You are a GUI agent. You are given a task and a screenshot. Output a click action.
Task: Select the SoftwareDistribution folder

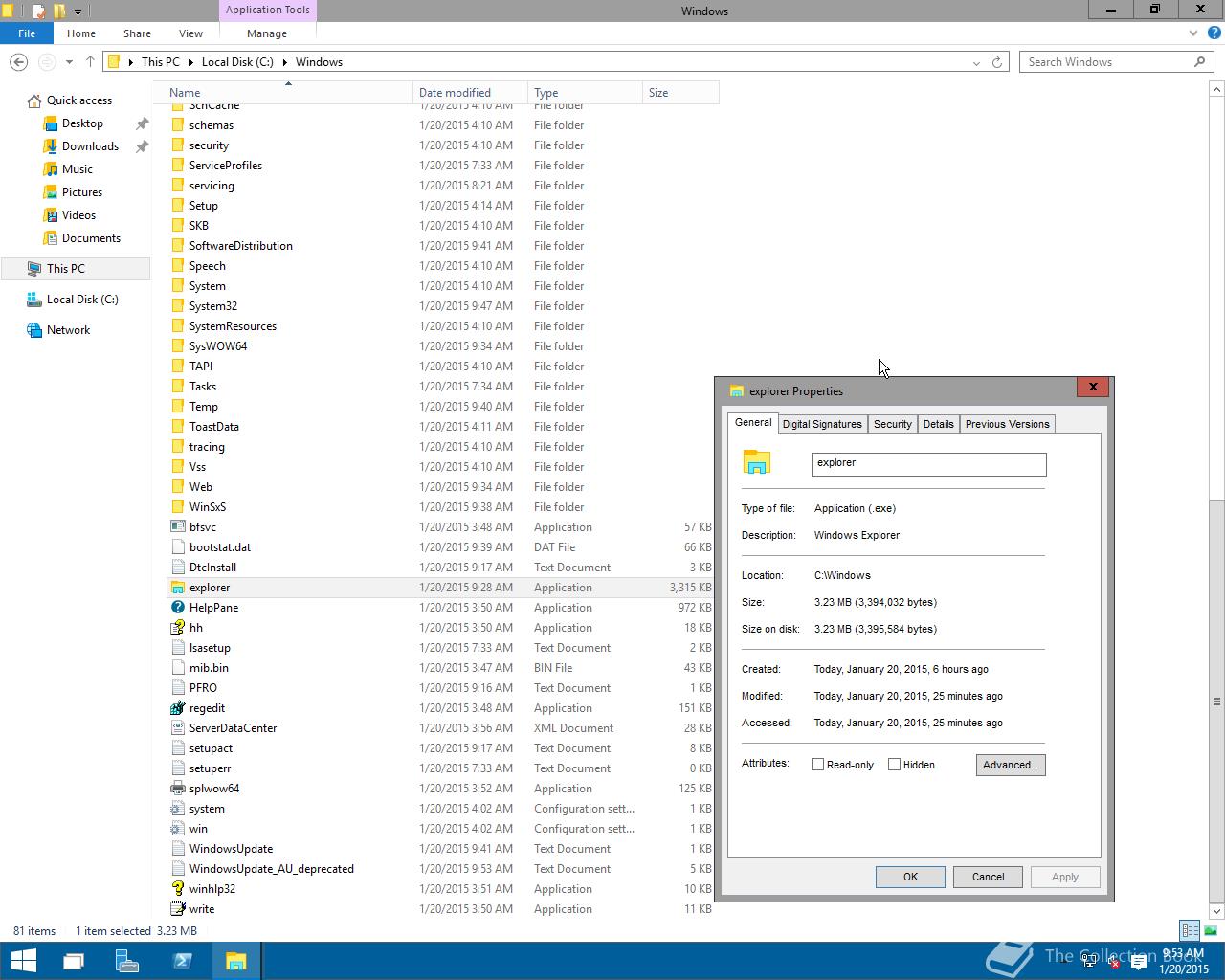coord(241,246)
